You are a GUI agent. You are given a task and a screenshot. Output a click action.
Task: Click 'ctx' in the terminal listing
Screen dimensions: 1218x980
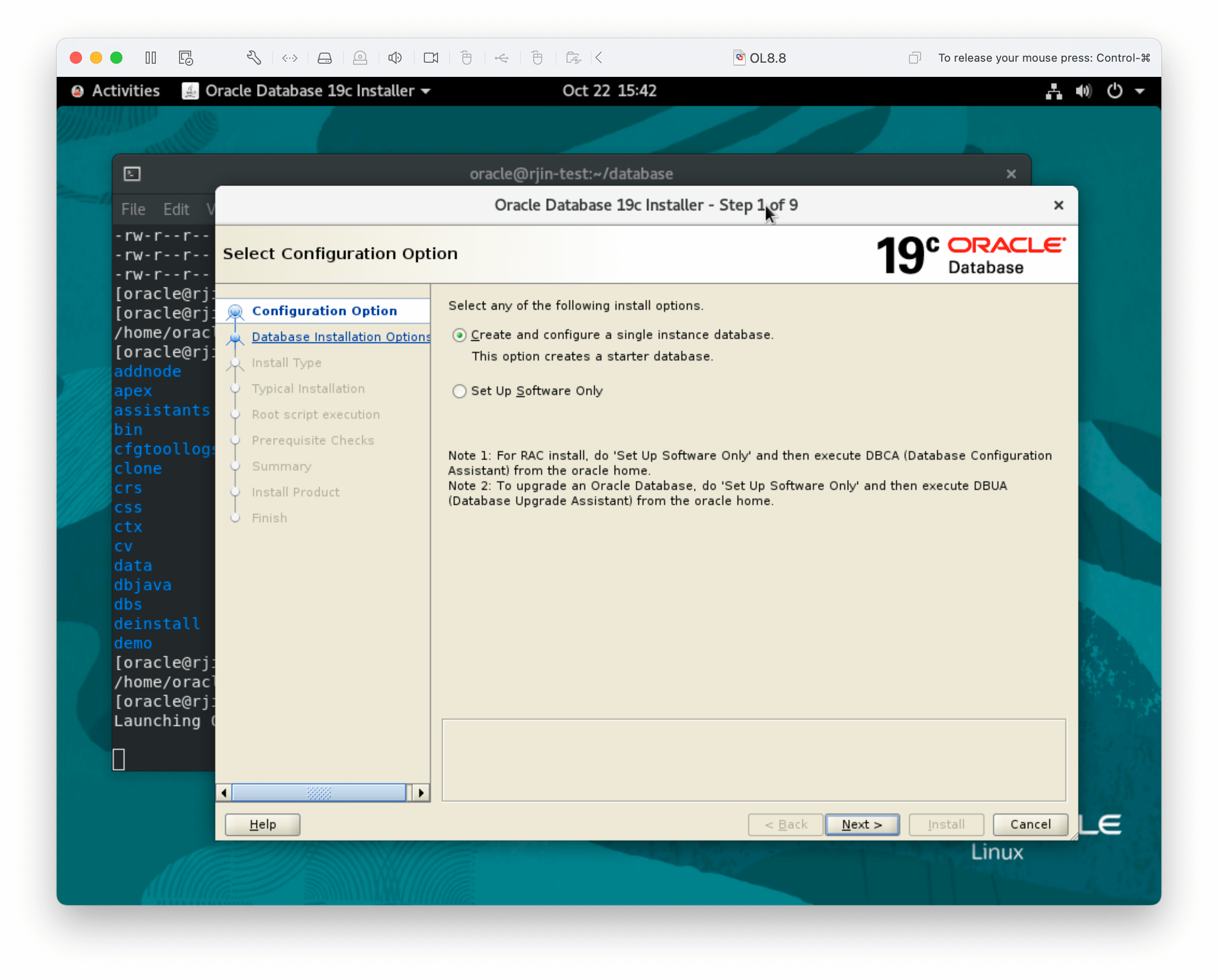(x=128, y=526)
